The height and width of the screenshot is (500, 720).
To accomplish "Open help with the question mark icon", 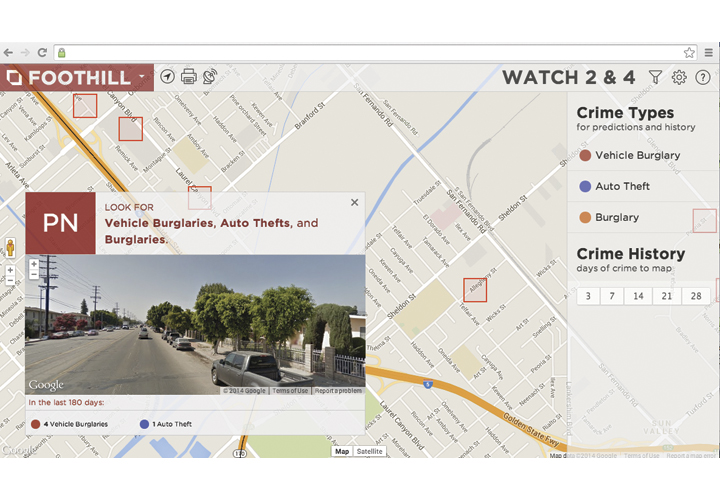I will point(703,77).
